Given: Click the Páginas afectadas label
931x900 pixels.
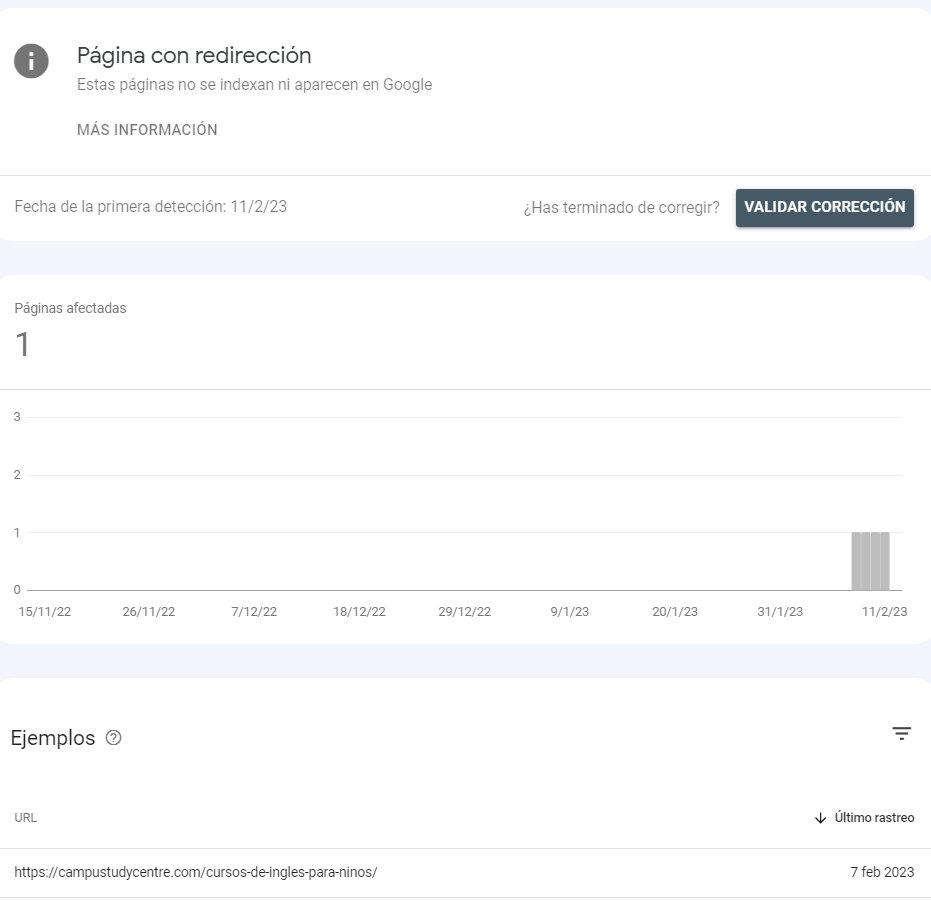Looking at the screenshot, I should click(70, 308).
